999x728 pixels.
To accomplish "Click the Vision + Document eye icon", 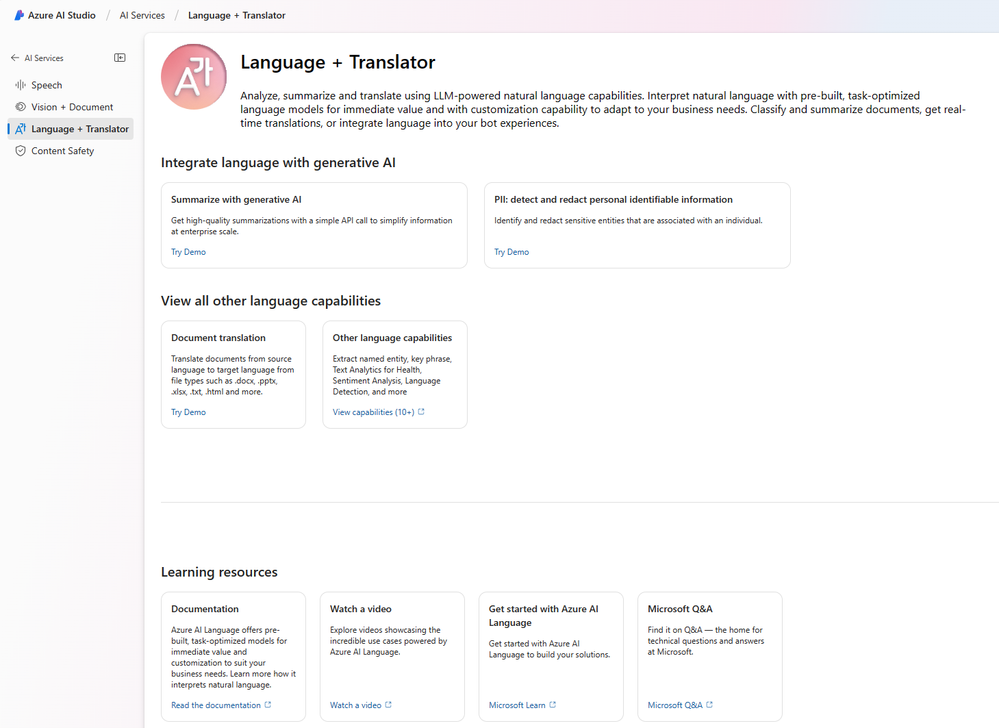I will tap(20, 107).
